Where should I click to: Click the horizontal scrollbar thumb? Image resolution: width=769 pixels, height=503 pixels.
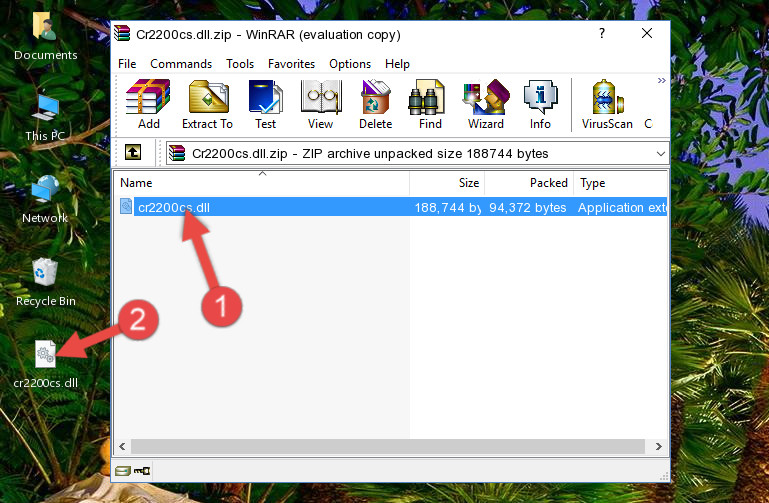[387, 446]
